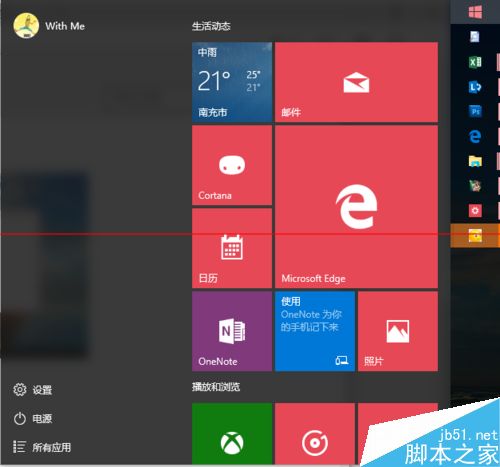Open the blue OneNote phone promo tile
Viewport: 500px width, 467px height.
315,331
